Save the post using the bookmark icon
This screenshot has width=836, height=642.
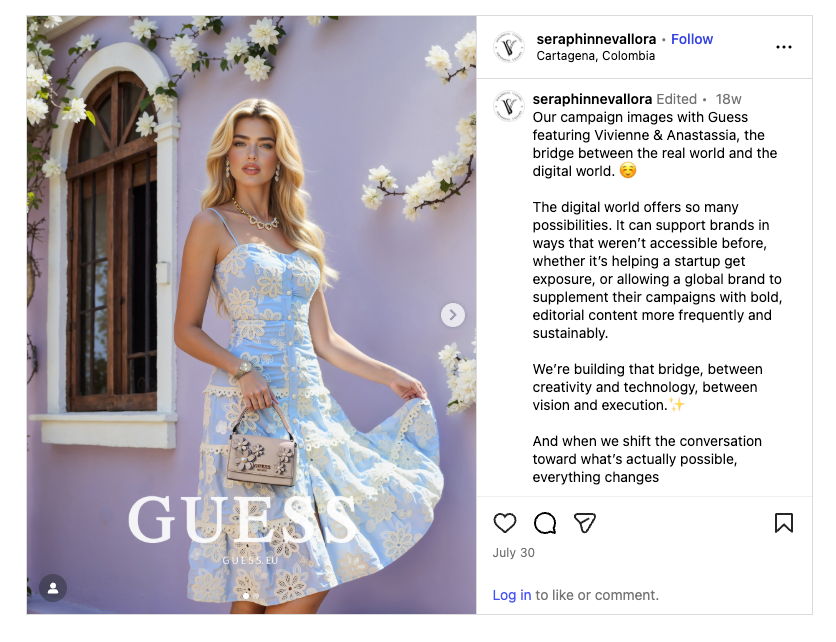click(x=784, y=523)
